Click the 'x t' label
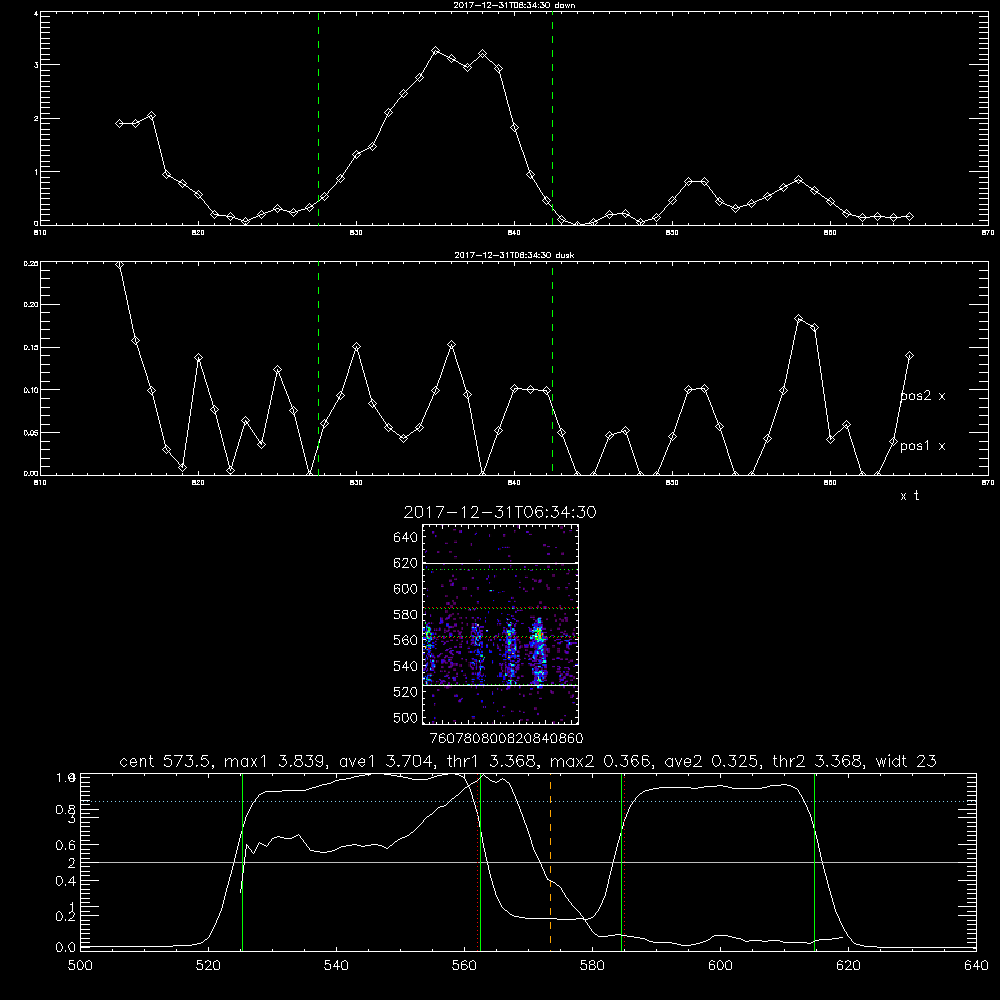Screen dimensions: 1000x1000 [x=909, y=496]
